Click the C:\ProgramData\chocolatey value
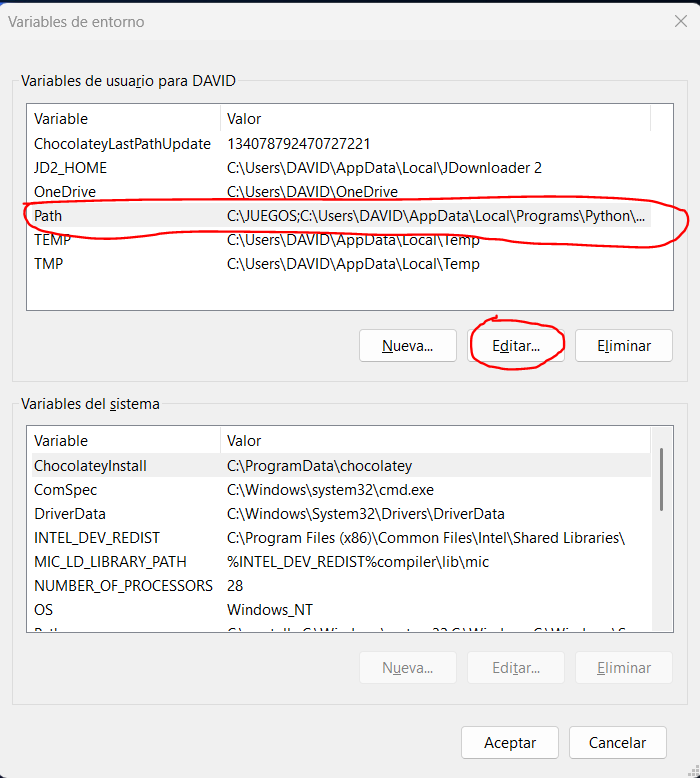Image resolution: width=700 pixels, height=778 pixels. click(319, 465)
